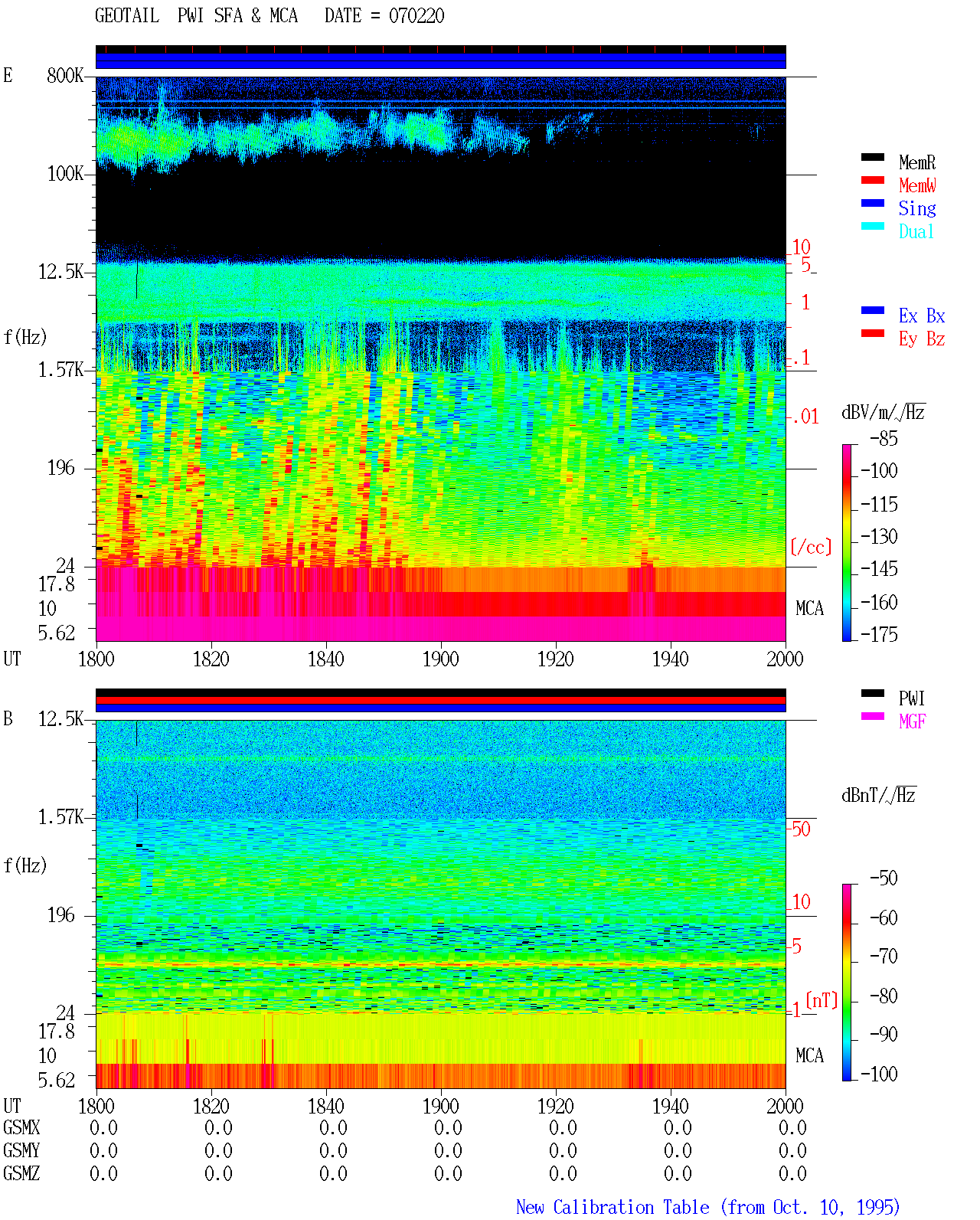The height and width of the screenshot is (1220, 980).
Task: Click the "-175" color scale value
Action: [x=879, y=634]
